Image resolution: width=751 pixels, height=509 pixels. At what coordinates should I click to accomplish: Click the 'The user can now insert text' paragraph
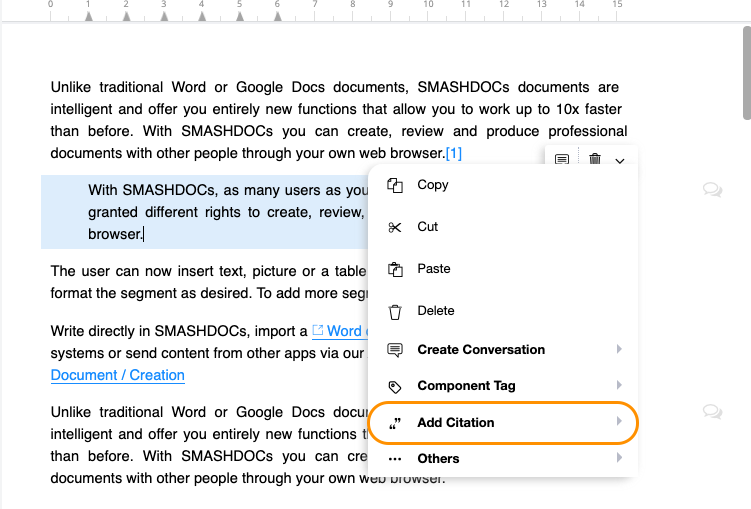209,282
